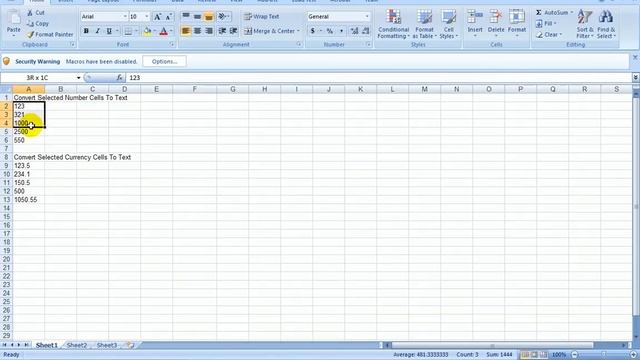Set vertical Top Align
Viewport: 640px width, 360px height.
[x=186, y=17]
